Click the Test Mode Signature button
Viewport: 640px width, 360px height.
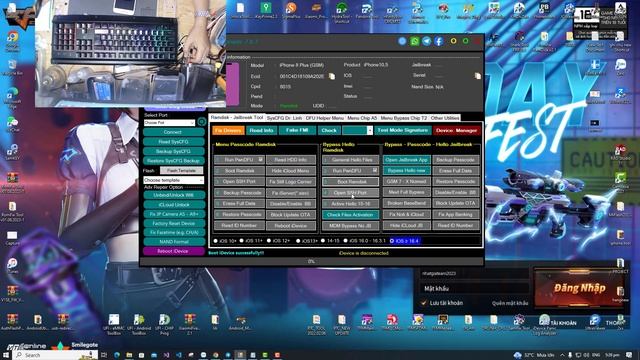(402, 130)
